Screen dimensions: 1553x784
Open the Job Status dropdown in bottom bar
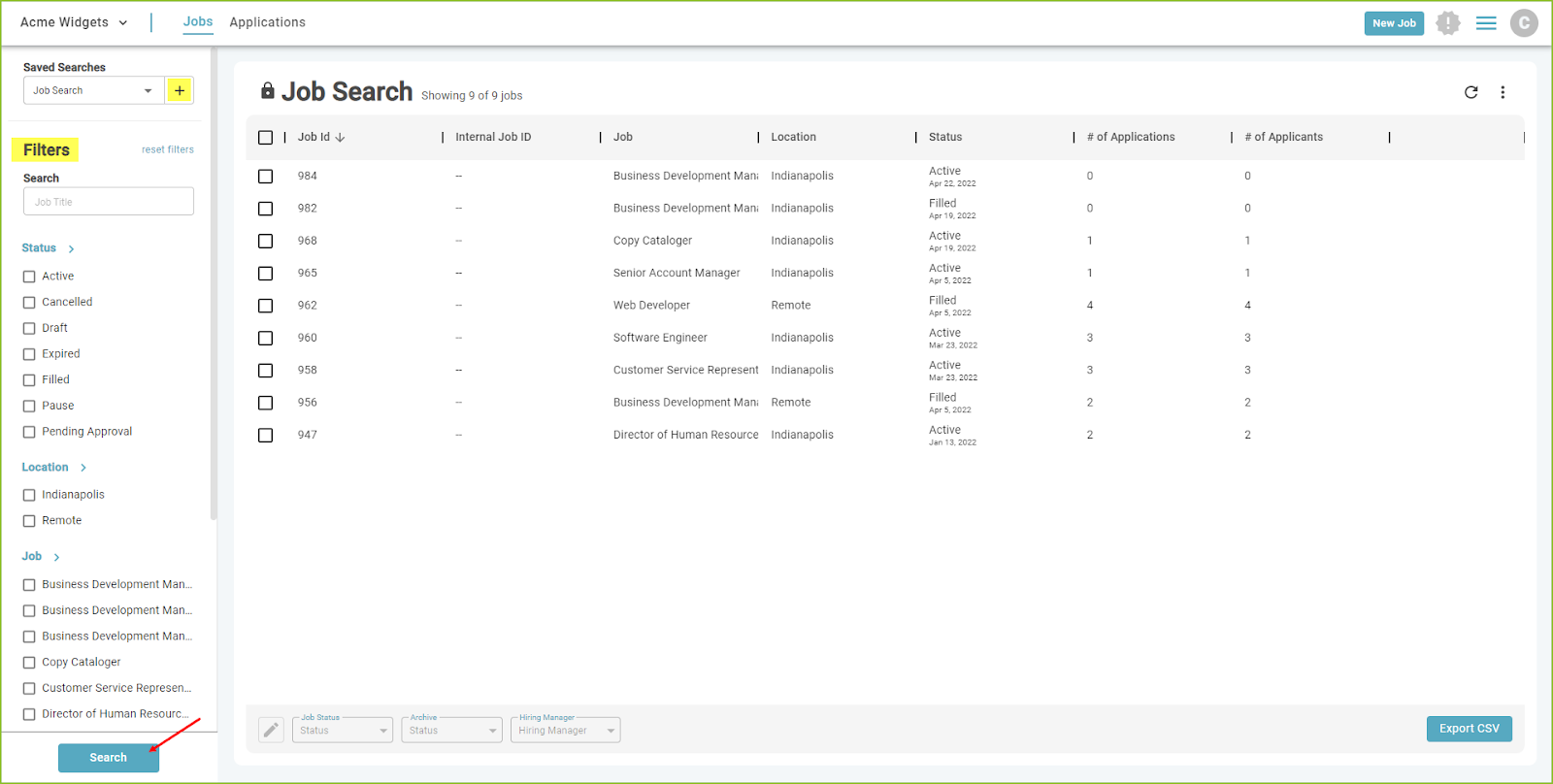pos(343,730)
